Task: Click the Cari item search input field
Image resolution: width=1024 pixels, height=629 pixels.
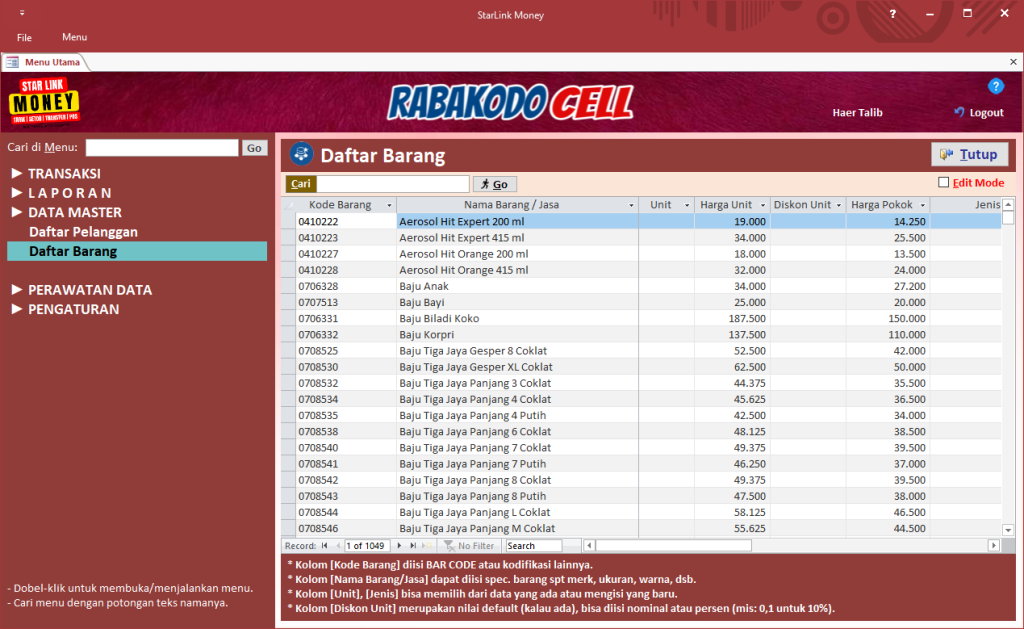Action: 392,184
